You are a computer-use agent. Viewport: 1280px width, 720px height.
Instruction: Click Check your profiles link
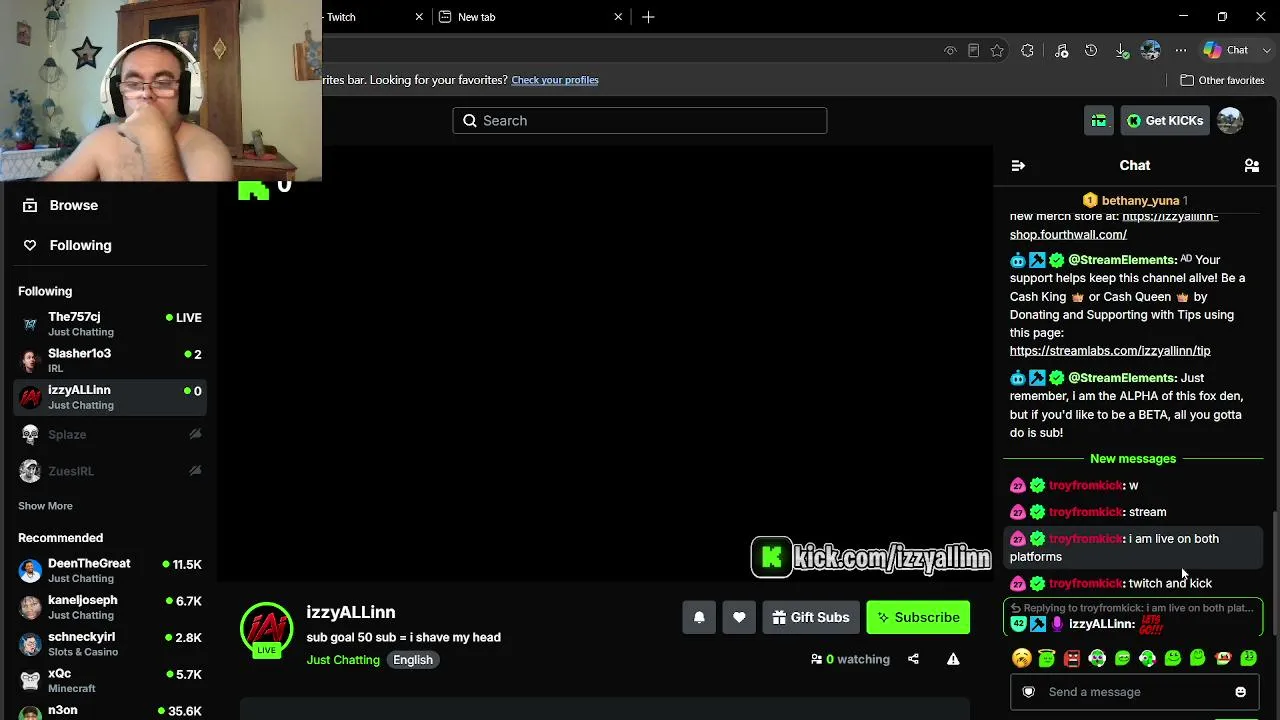[x=555, y=80]
